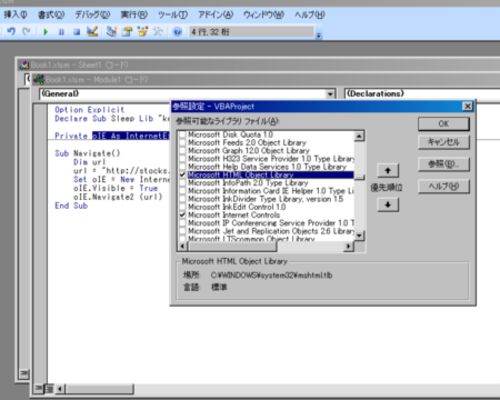Viewport: 500px width, 400px height.
Task: Click the キャンセル (Cancel) button
Action: coord(444,142)
